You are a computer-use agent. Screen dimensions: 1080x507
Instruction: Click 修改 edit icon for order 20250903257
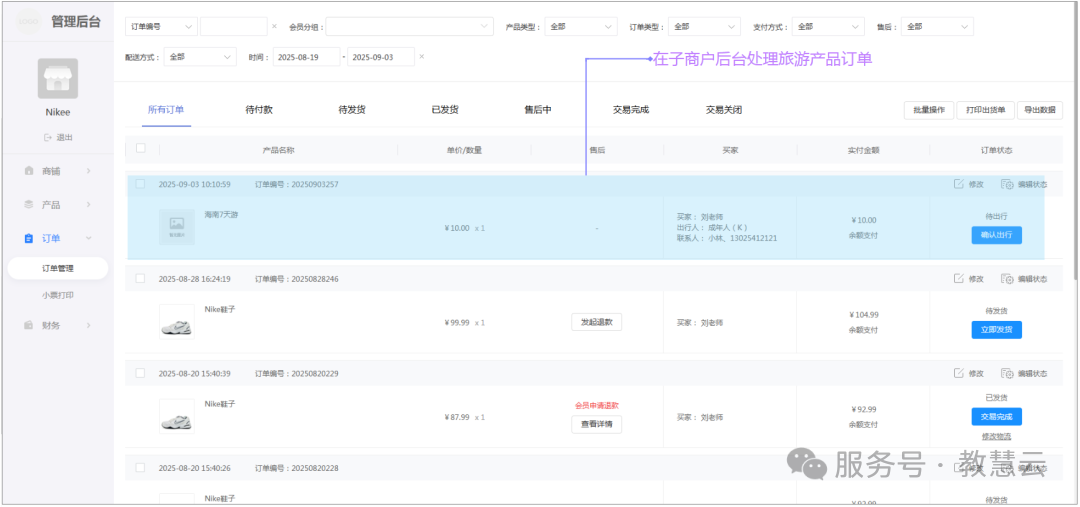click(959, 184)
